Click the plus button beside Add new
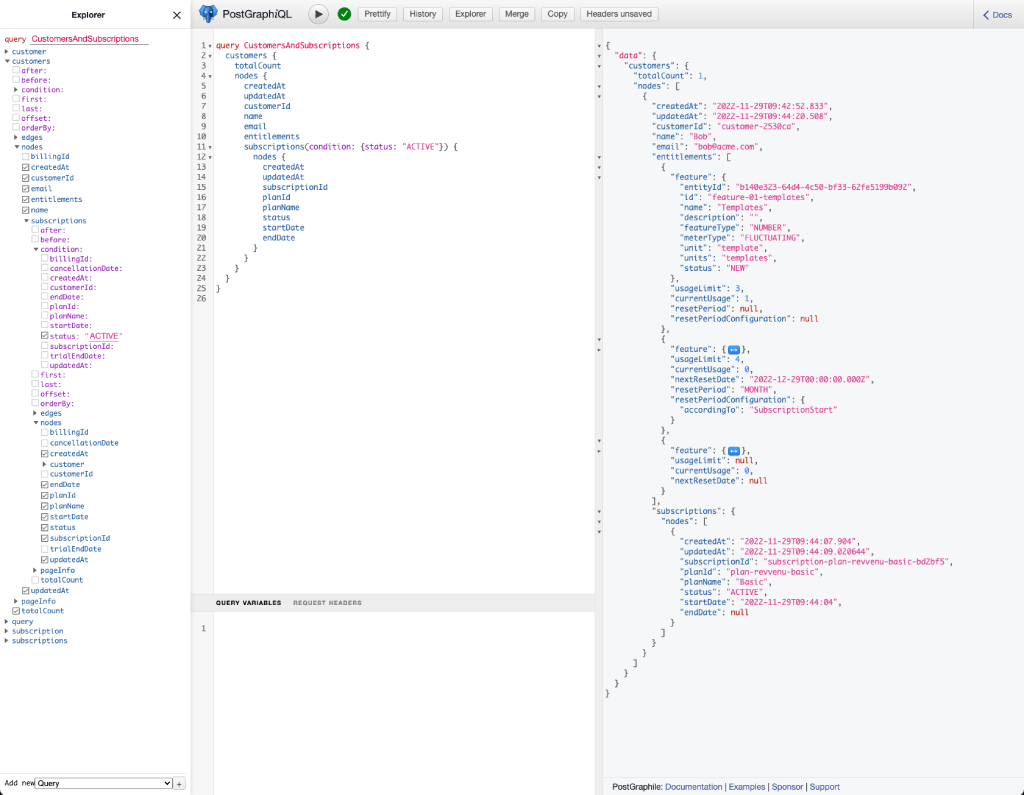 click(x=180, y=783)
